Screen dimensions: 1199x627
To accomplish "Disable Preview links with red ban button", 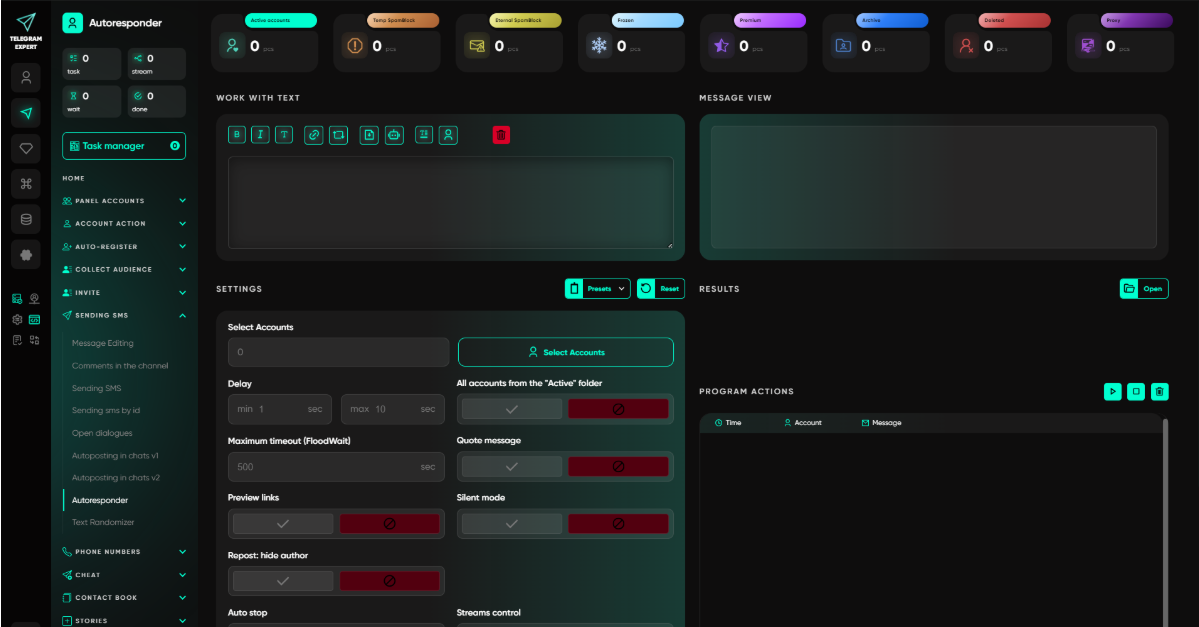I will (x=389, y=524).
